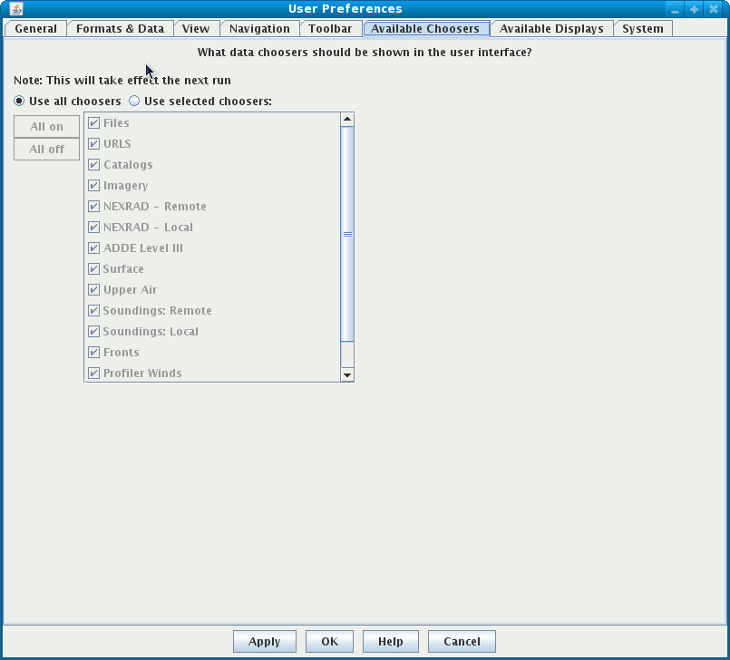Click the Cancel button
This screenshot has width=730, height=660.
(x=461, y=642)
